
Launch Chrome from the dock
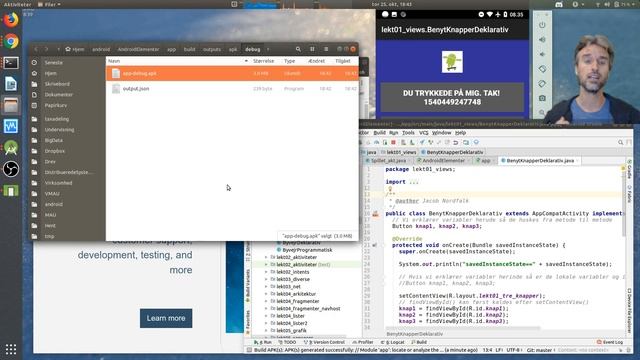pyautogui.click(x=11, y=42)
